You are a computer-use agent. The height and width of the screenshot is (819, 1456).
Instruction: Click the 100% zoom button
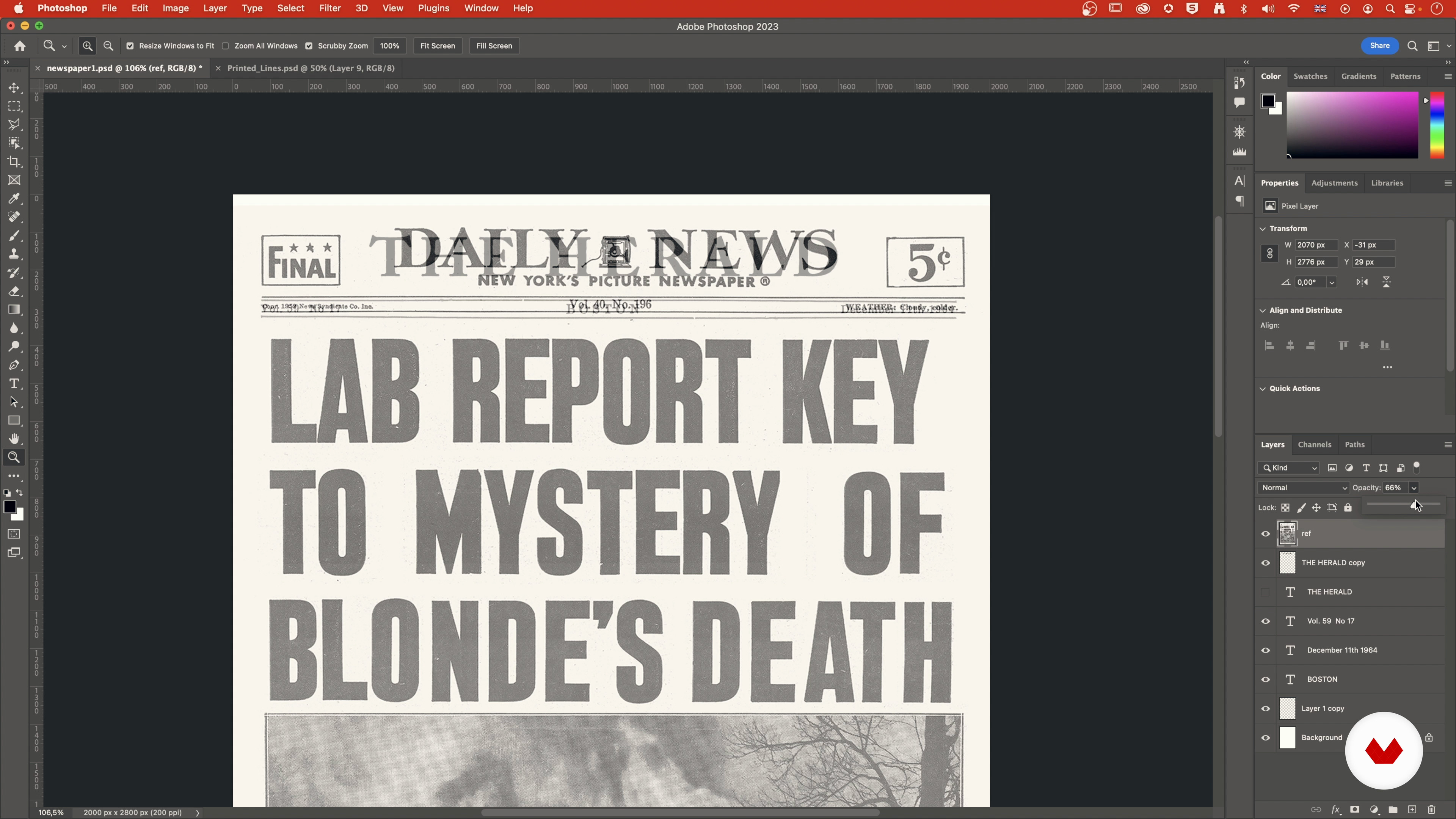pos(389,46)
